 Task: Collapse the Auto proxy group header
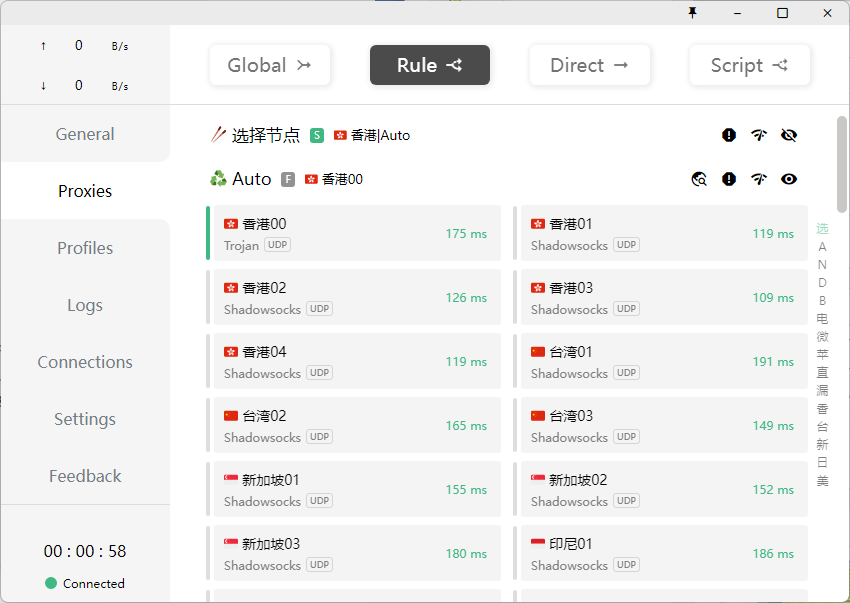(251, 179)
